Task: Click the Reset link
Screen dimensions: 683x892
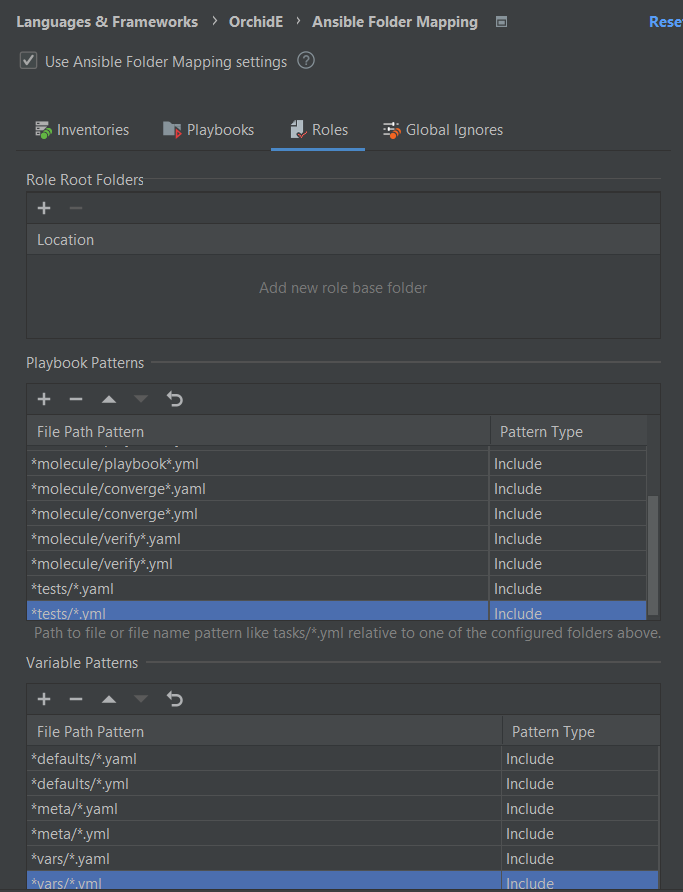Action: [x=665, y=22]
